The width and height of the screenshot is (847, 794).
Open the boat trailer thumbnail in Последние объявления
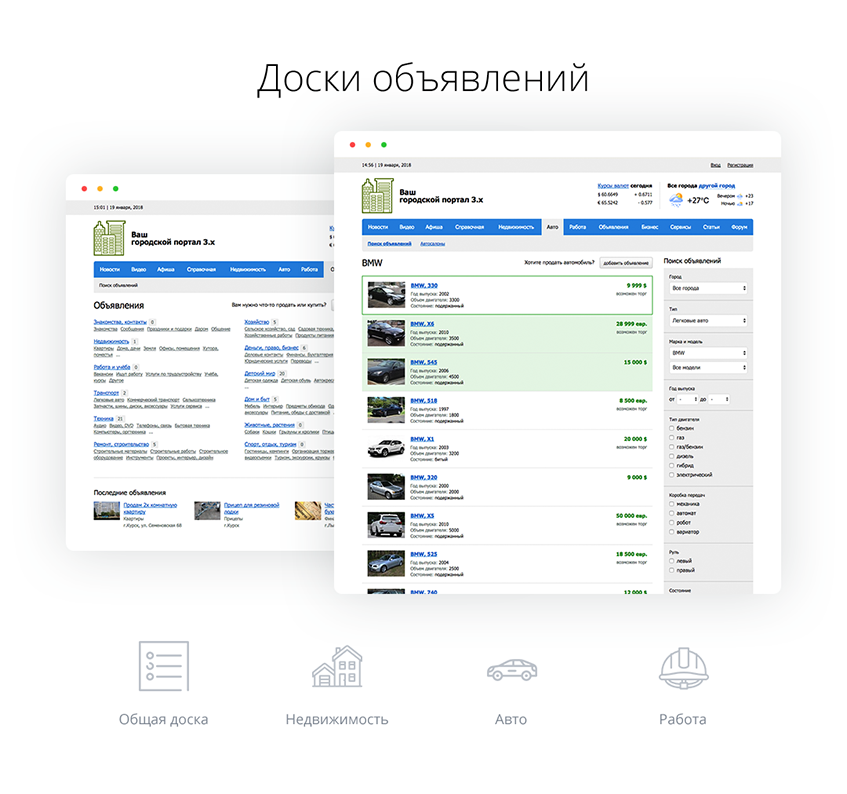point(207,510)
